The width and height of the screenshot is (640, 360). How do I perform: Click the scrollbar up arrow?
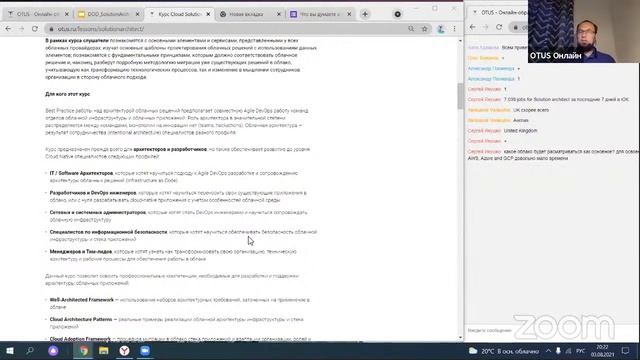pyautogui.click(x=460, y=41)
